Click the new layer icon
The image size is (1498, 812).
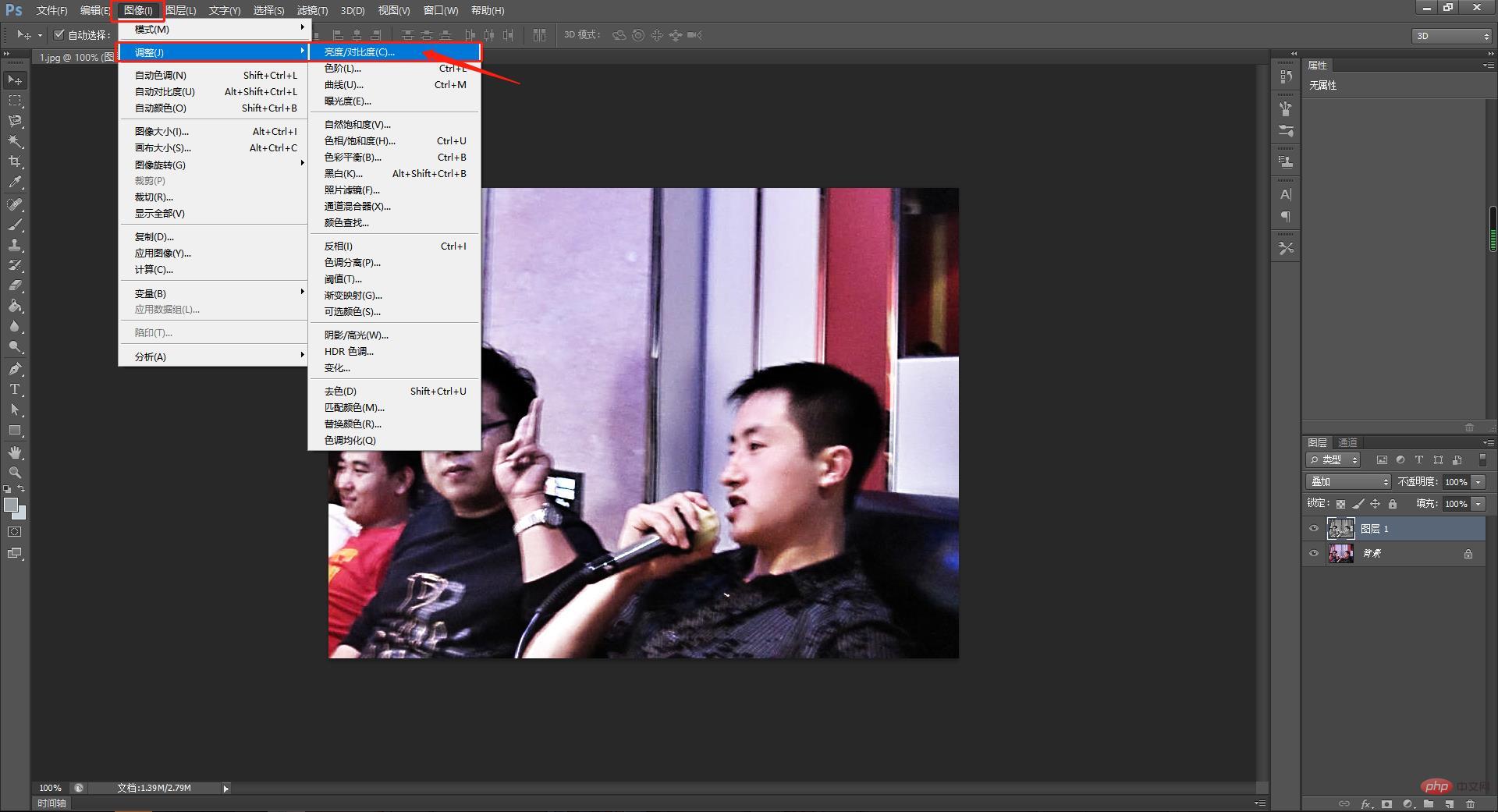click(x=1449, y=804)
